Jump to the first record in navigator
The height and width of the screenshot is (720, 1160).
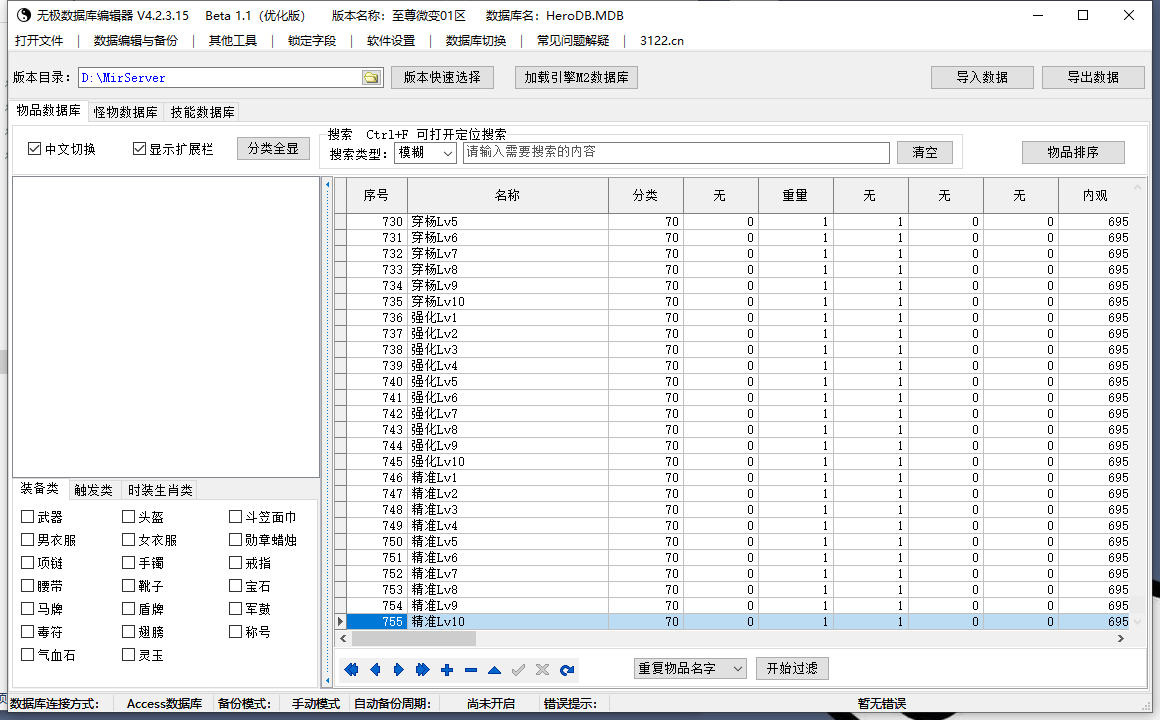(x=351, y=670)
